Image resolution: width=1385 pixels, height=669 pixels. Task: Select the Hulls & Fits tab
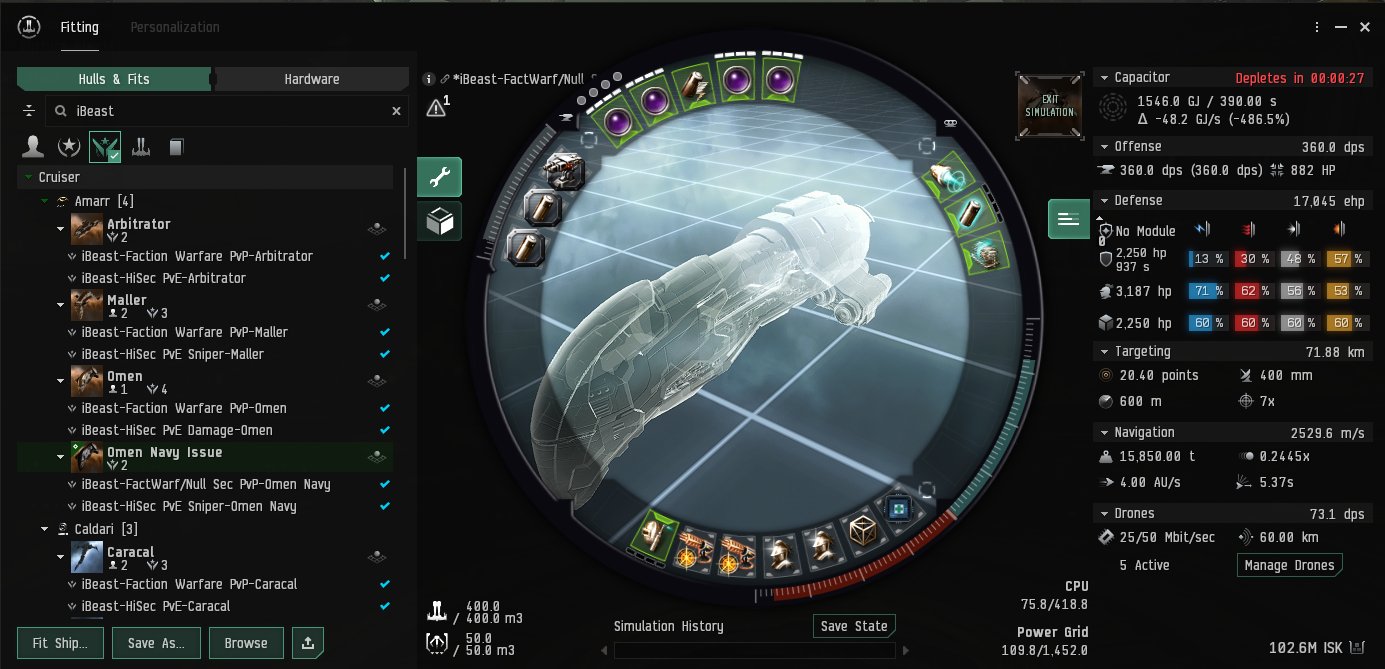pyautogui.click(x=114, y=79)
